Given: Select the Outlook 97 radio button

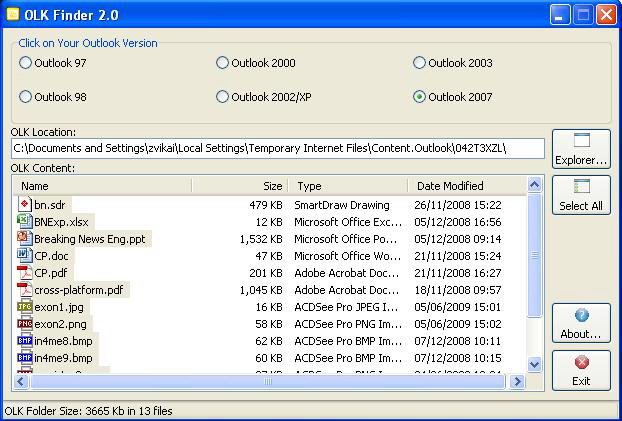Looking at the screenshot, I should [x=25, y=63].
